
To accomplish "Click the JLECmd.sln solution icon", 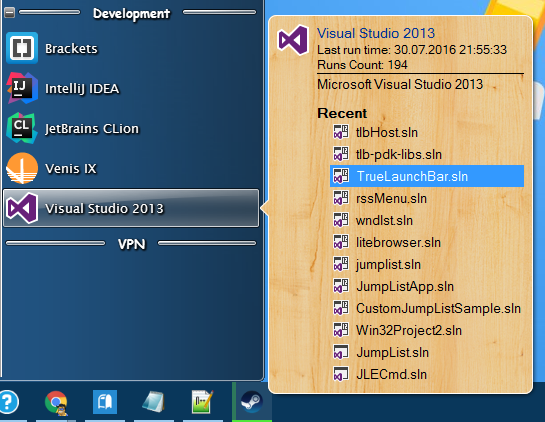I will coord(341,374).
